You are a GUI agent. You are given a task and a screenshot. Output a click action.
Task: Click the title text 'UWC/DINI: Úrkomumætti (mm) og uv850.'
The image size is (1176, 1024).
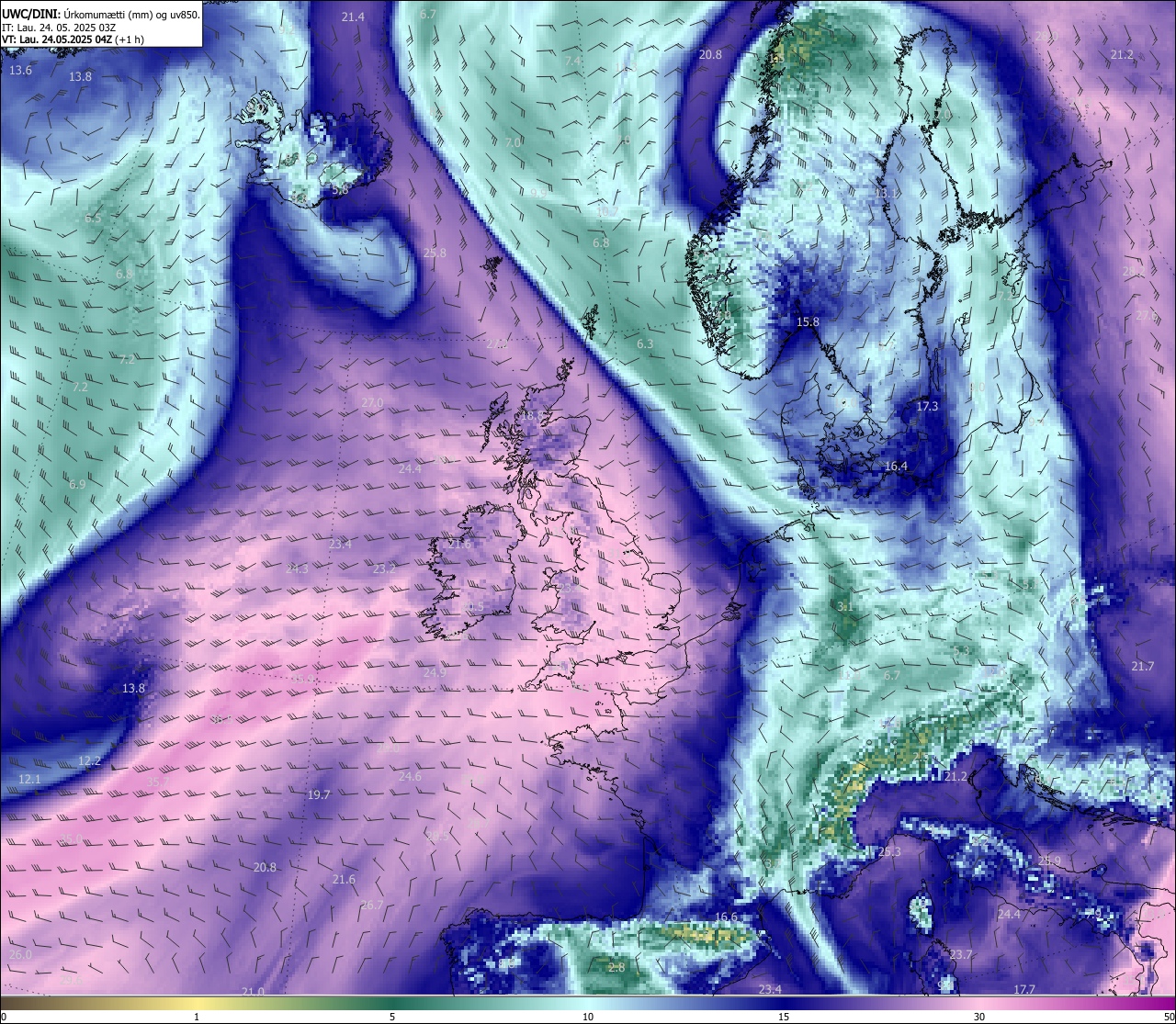[x=101, y=15]
